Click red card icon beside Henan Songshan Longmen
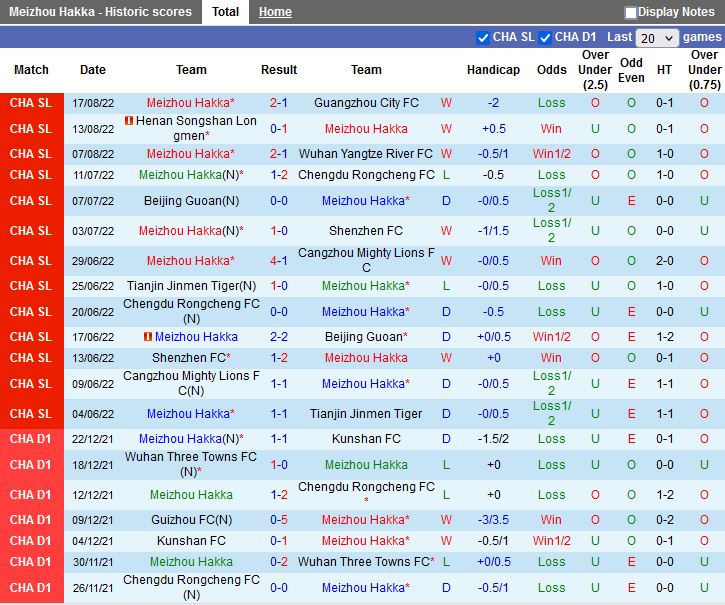Screen dimensions: 725x605 (129, 121)
